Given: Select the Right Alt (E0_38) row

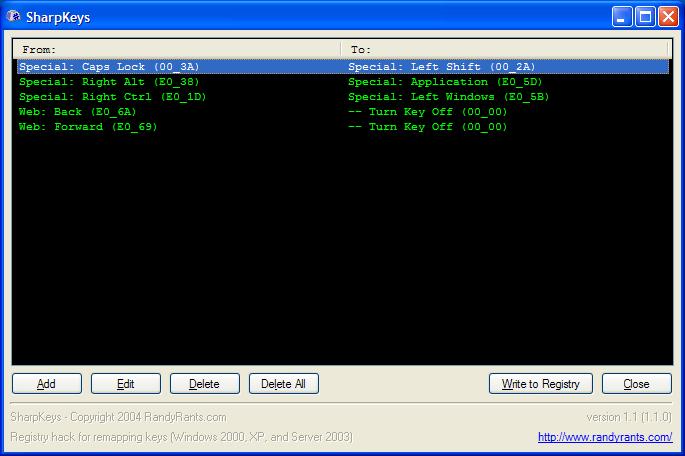Looking at the screenshot, I should (x=343, y=82).
